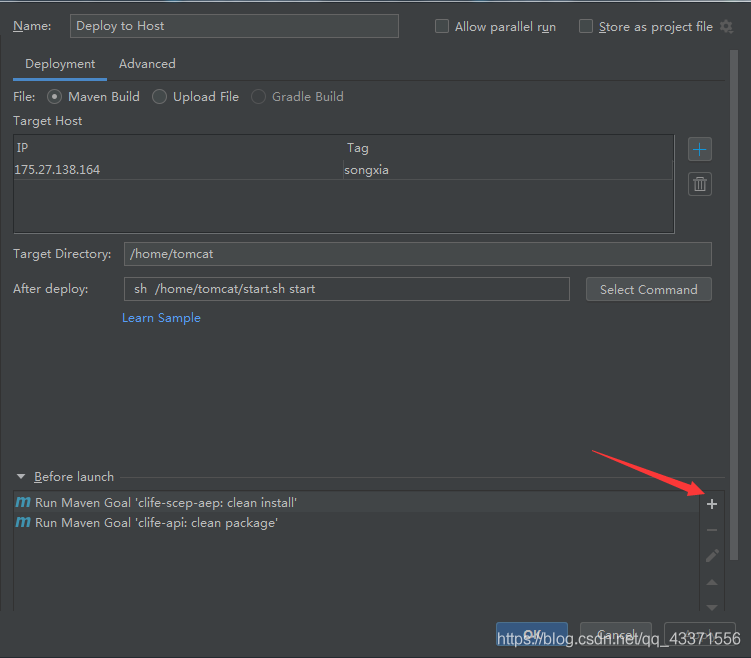The image size is (751, 658).
Task: Click the remove before-launch task minus icon
Action: [712, 530]
